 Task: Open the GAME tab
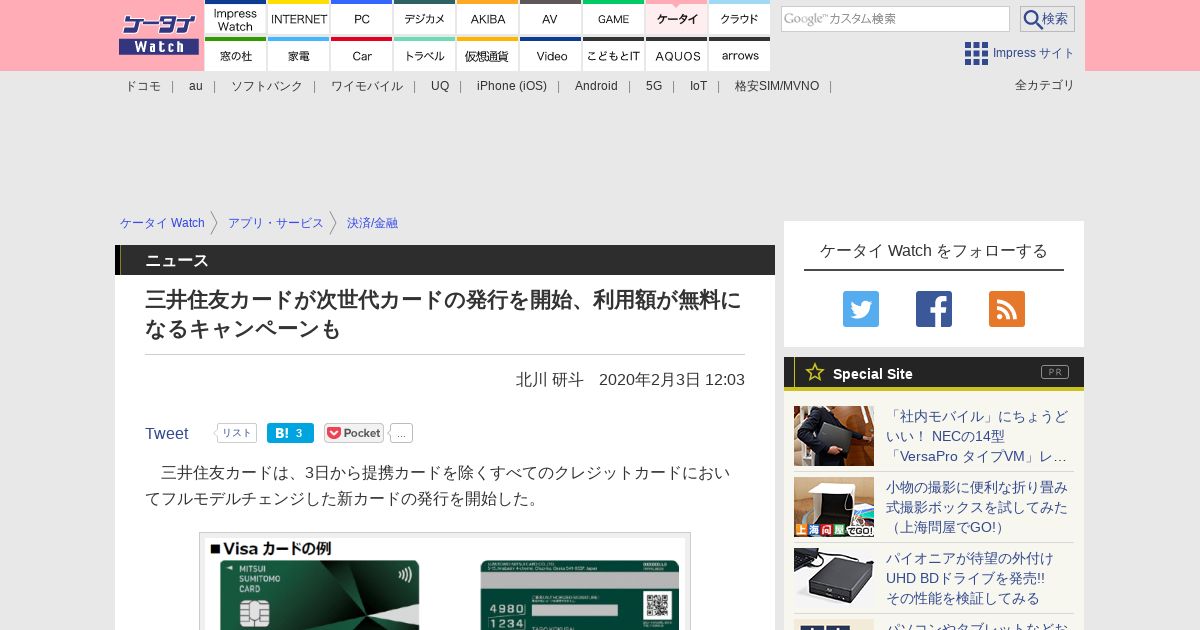[x=613, y=18]
